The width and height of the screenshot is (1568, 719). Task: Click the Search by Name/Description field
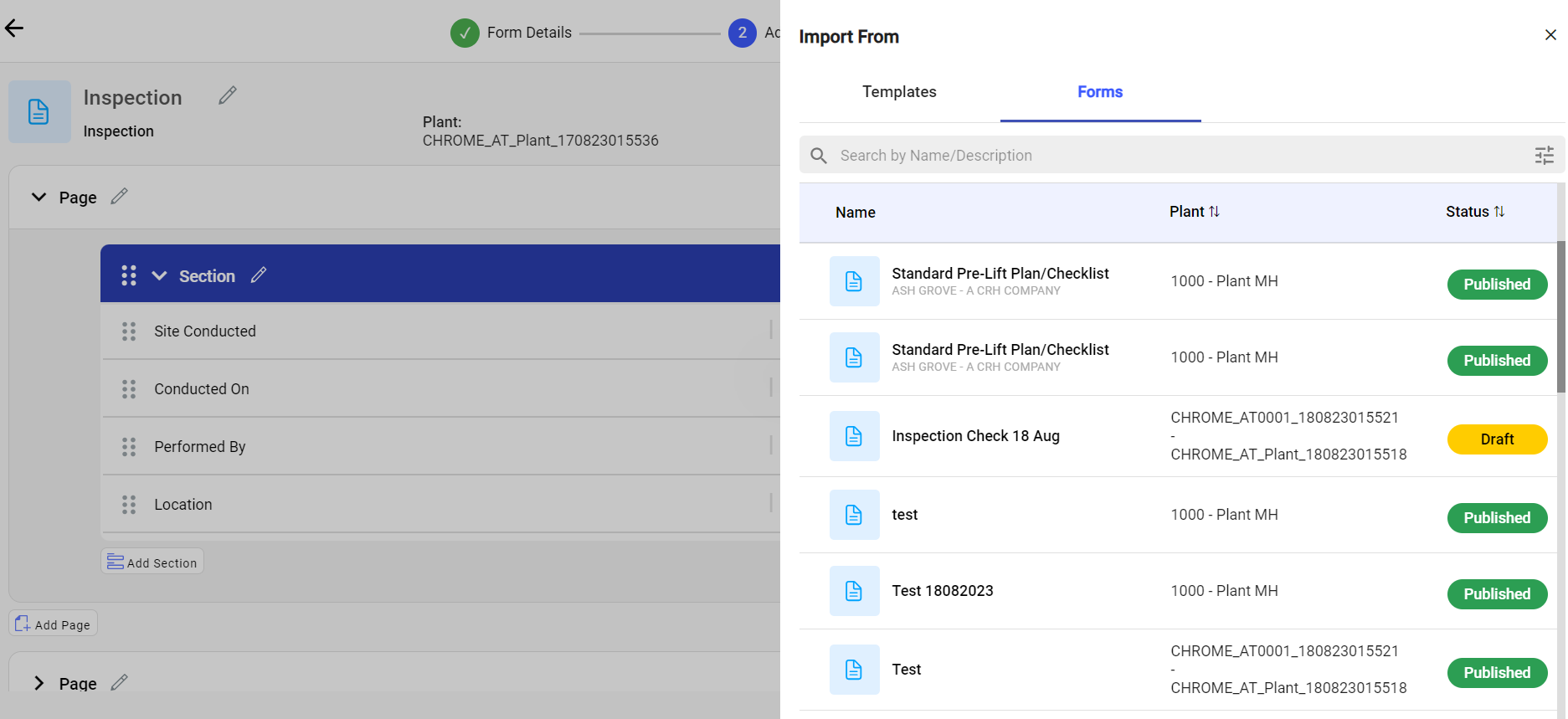click(1172, 156)
